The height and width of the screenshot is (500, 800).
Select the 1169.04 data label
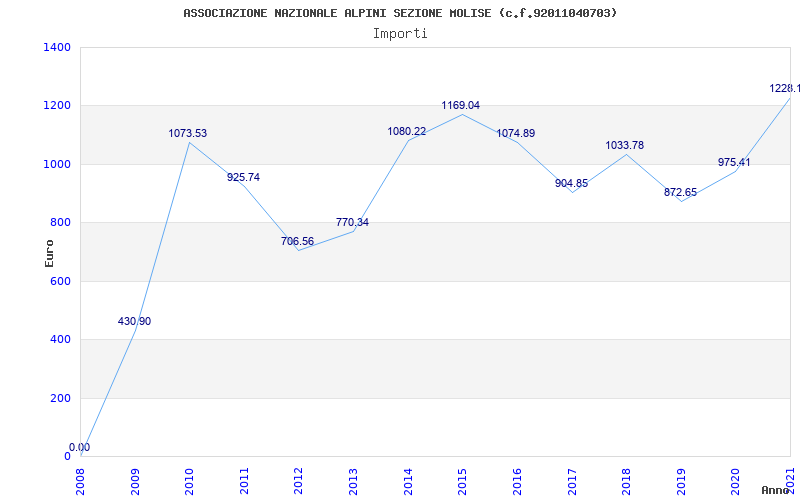coord(461,106)
